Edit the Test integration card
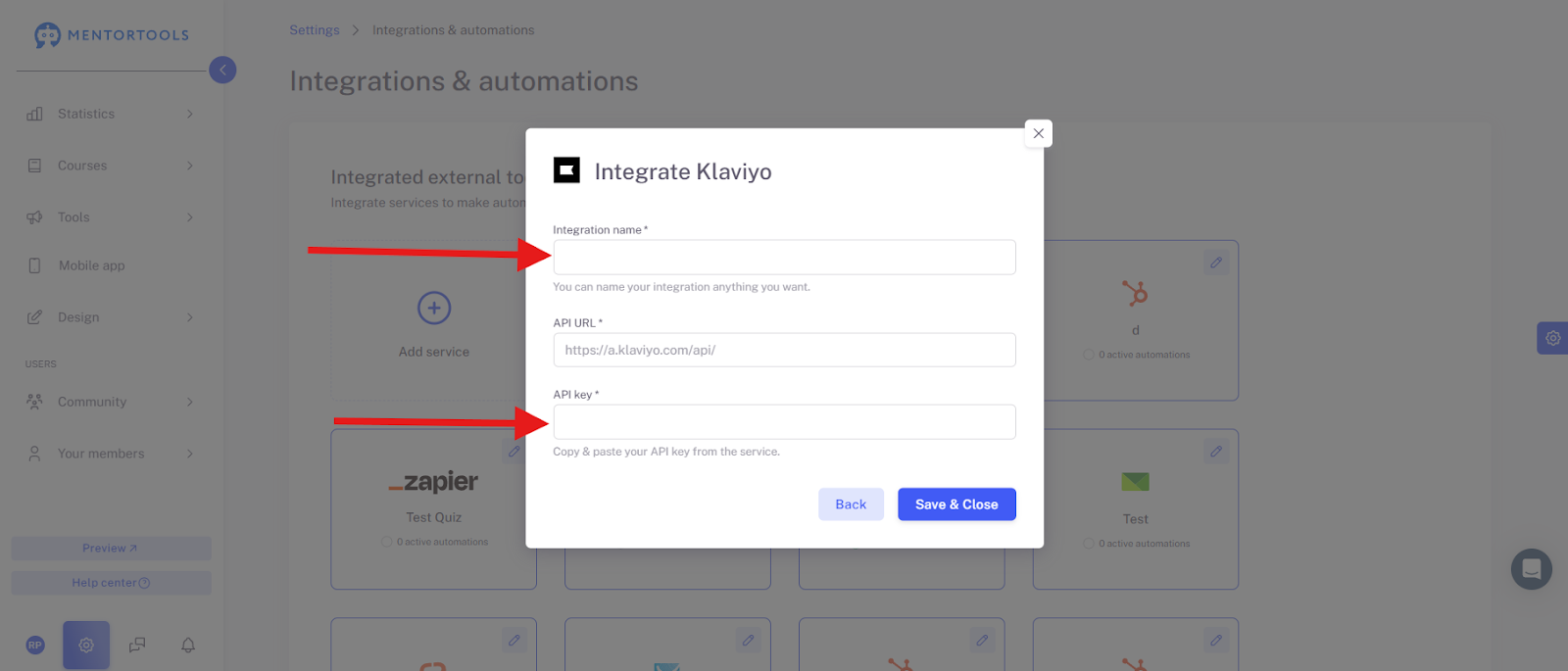The height and width of the screenshot is (671, 1568). click(1216, 452)
